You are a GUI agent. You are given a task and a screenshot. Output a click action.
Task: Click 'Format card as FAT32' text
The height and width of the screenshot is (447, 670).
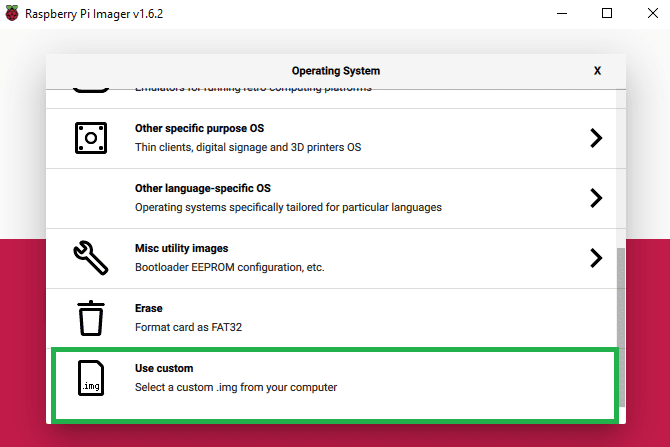pyautogui.click(x=188, y=327)
